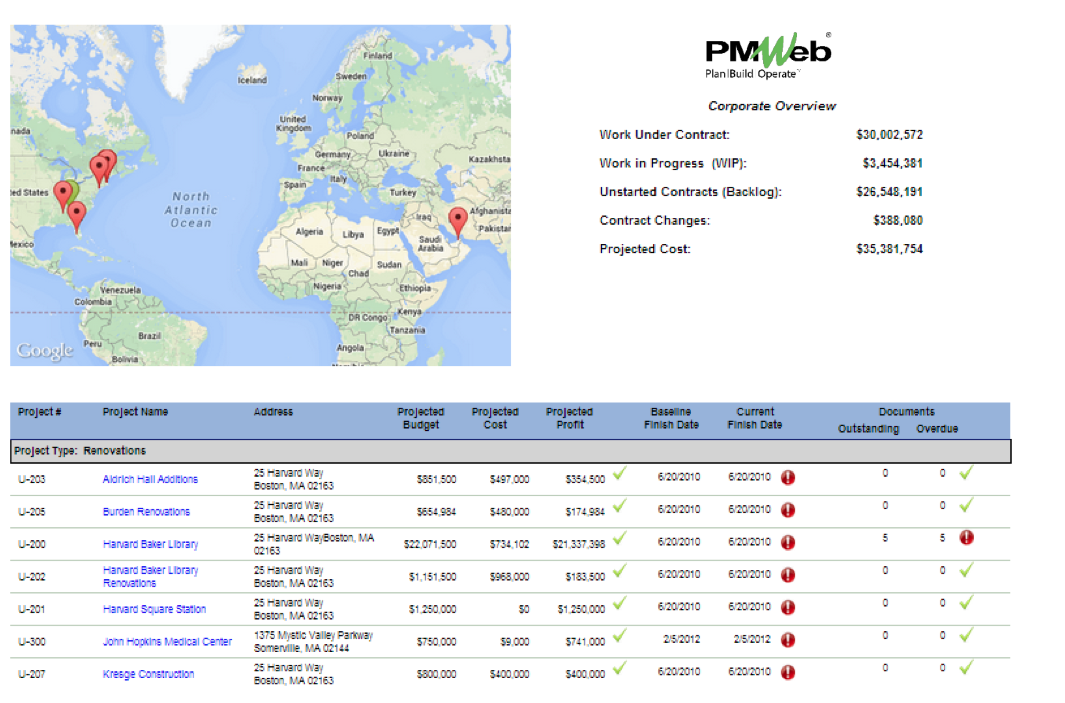Click green profit checkmark for Kresge Construction
1065x703 pixels.
coord(619,668)
